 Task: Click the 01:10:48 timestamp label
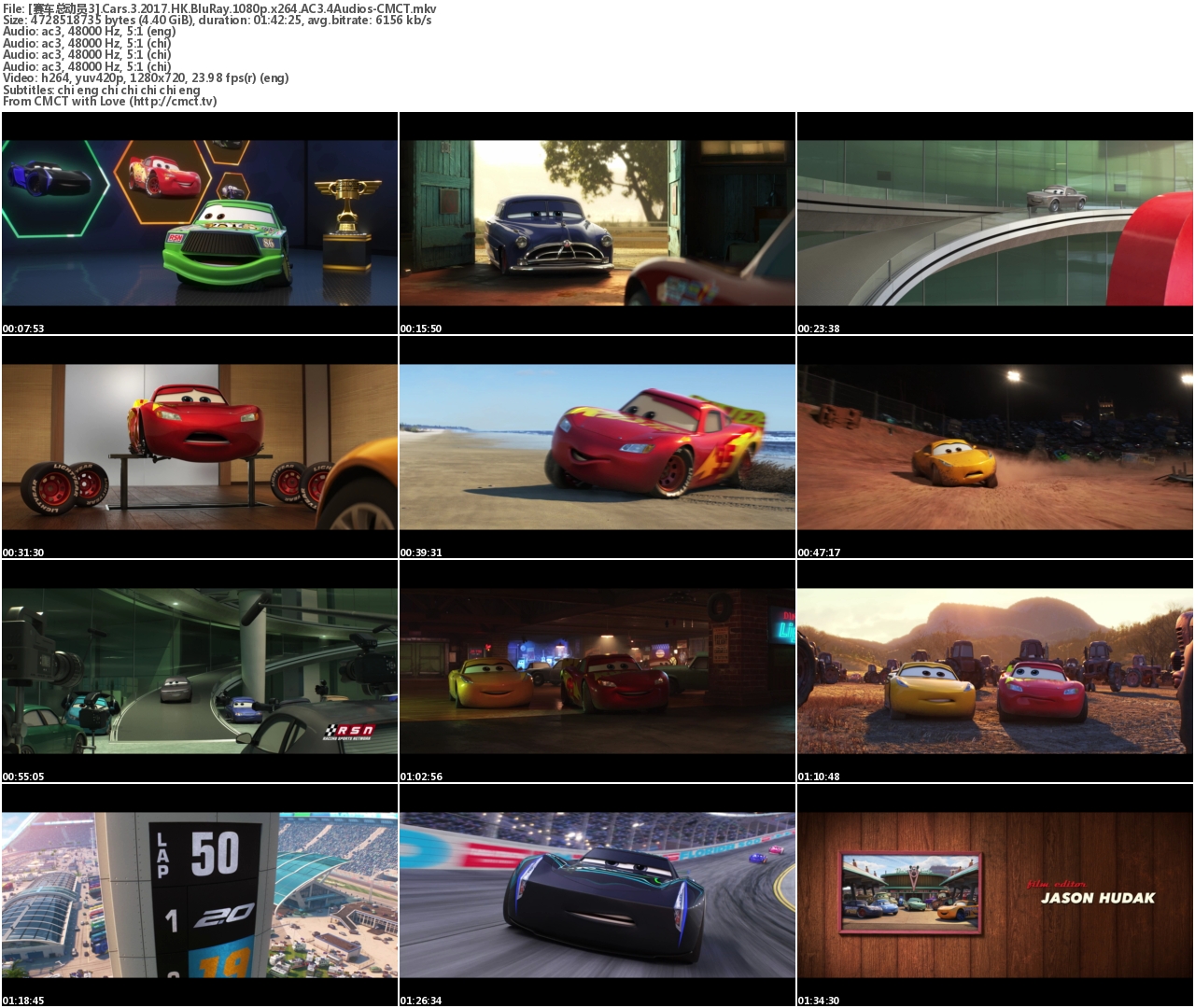click(819, 777)
